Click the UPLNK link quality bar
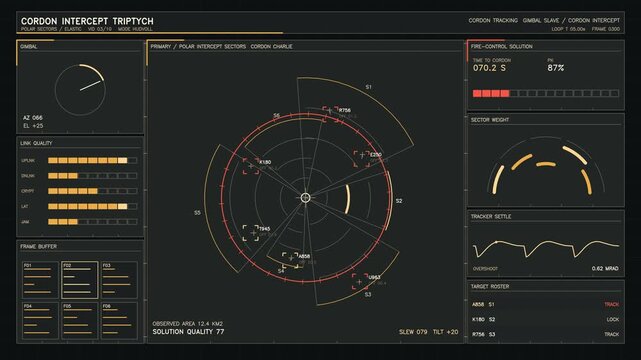The width and height of the screenshot is (641, 360). (x=92, y=161)
